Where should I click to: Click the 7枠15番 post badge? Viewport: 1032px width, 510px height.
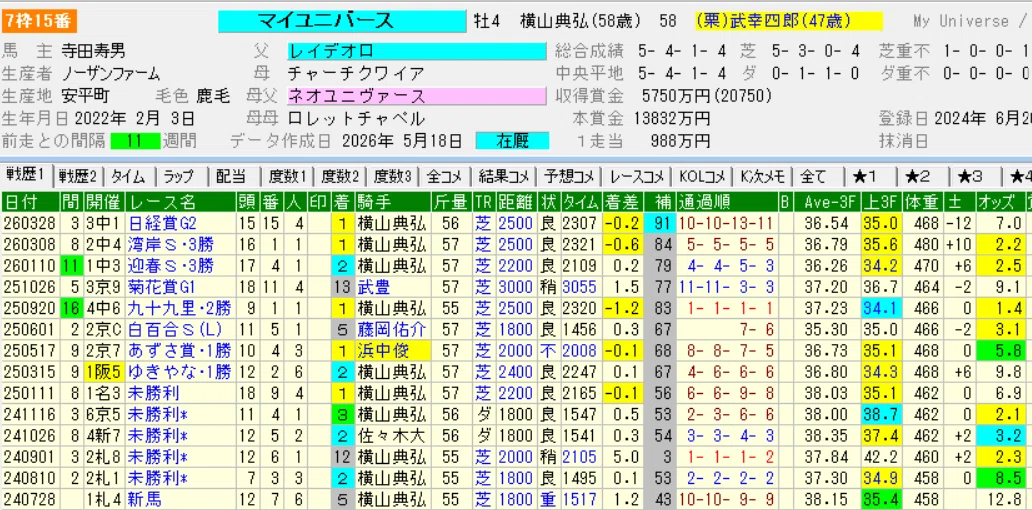click(x=39, y=22)
